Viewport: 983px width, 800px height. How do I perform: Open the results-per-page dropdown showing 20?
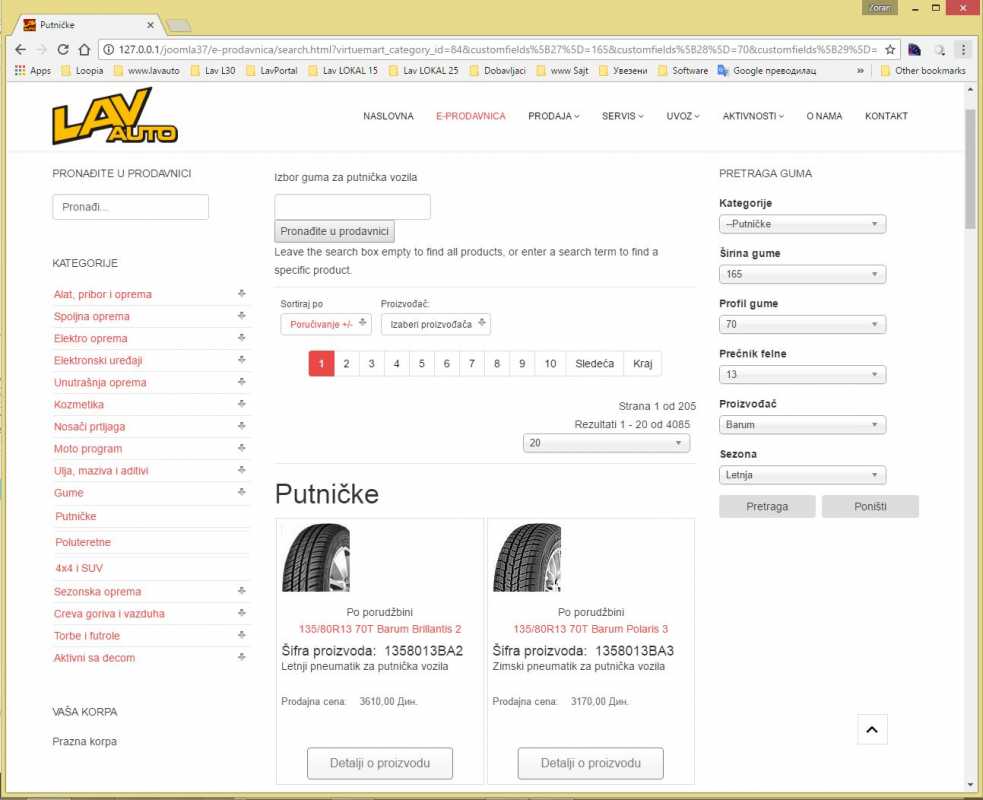[x=606, y=443]
